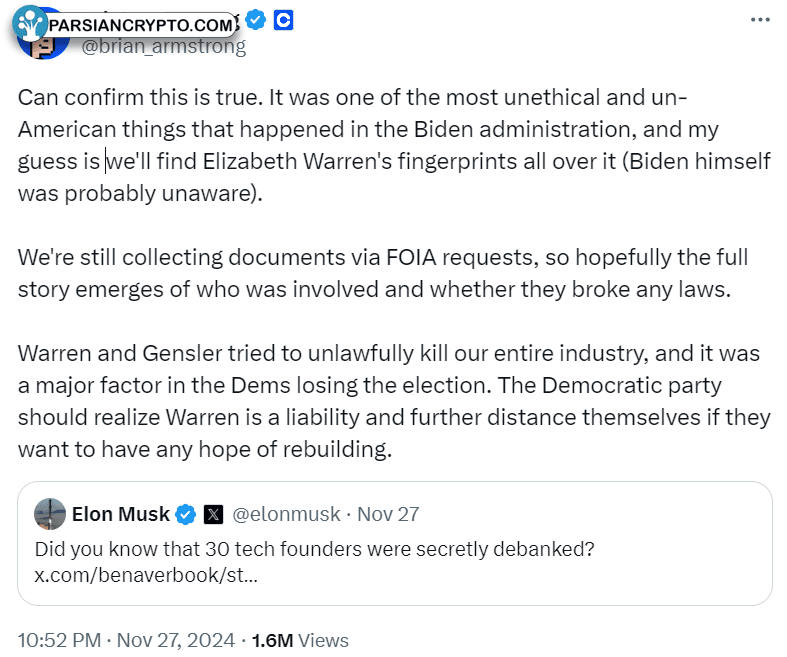Open the quoted tweet's Nov 27 date
Viewport: 787px width, 657px height.
click(x=388, y=514)
